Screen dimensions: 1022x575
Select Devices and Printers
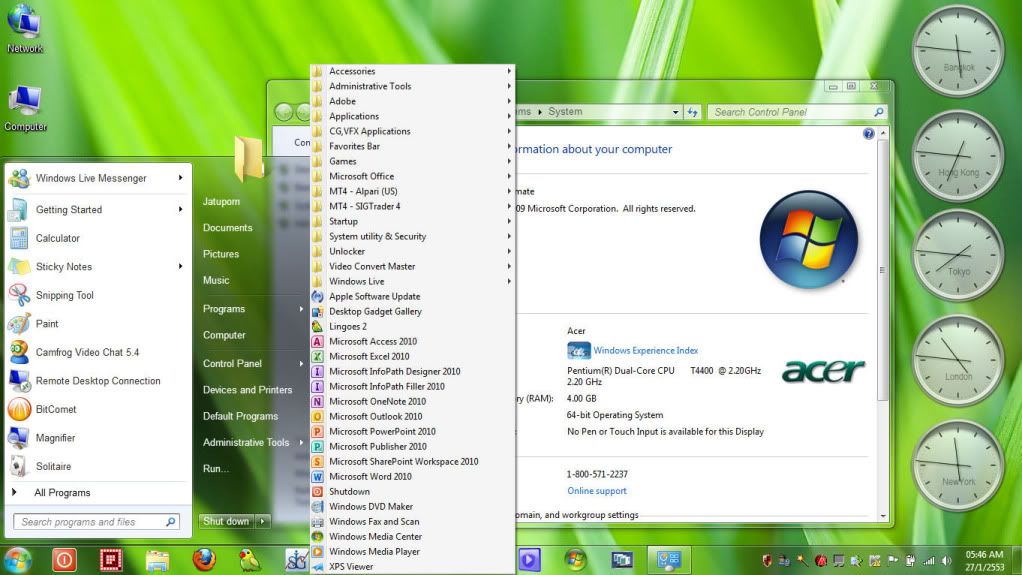[x=248, y=390]
